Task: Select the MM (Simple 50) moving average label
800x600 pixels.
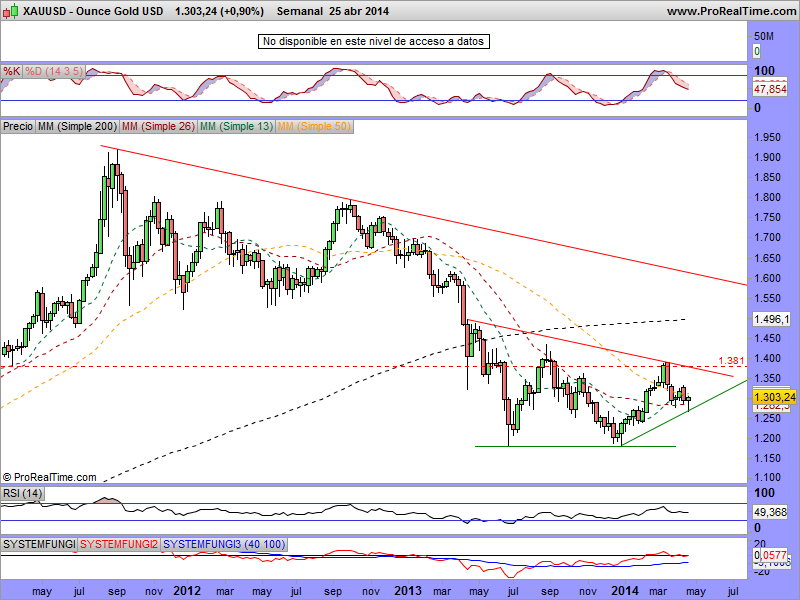Action: (x=314, y=126)
